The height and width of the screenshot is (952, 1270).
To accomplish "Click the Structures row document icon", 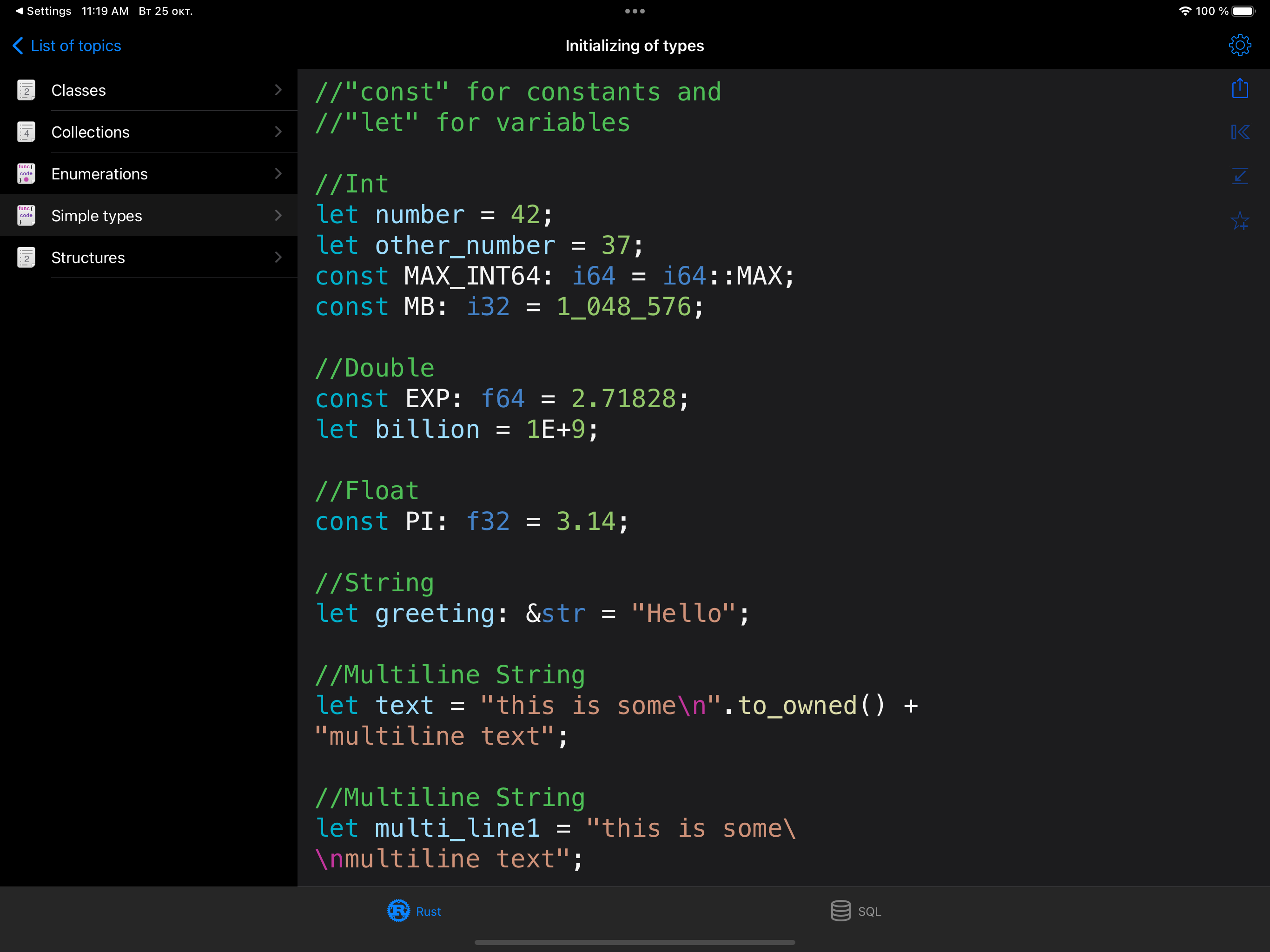I will pyautogui.click(x=26, y=257).
